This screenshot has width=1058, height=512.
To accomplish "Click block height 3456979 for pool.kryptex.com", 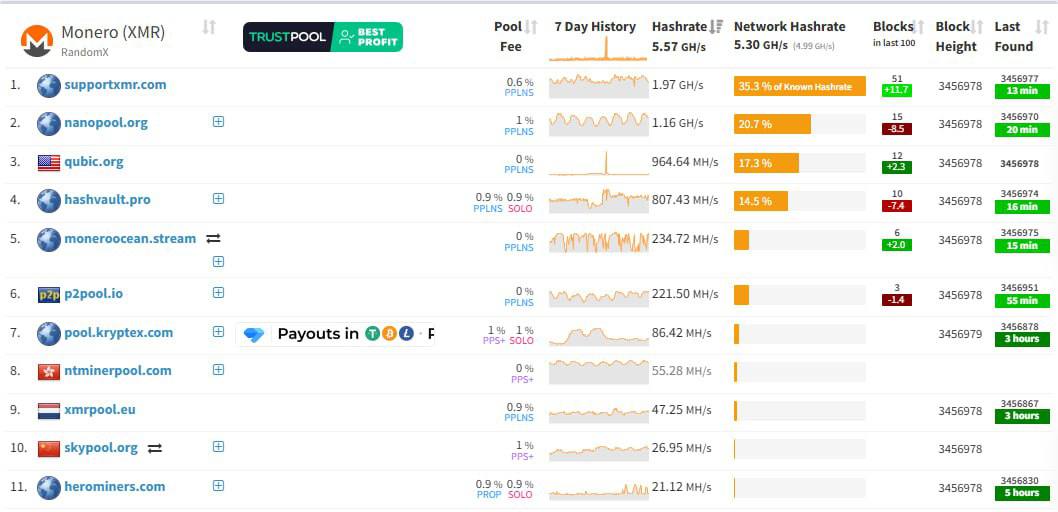I will tap(960, 334).
